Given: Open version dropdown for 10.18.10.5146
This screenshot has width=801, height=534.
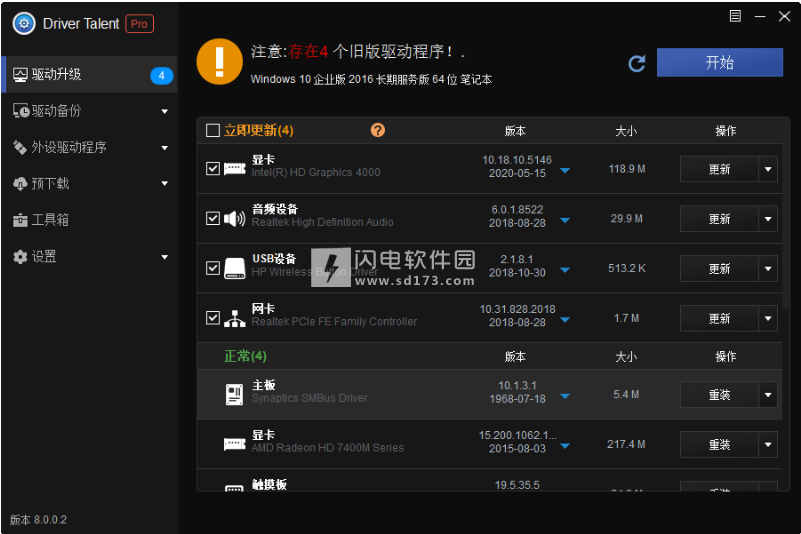Looking at the screenshot, I should [565, 171].
